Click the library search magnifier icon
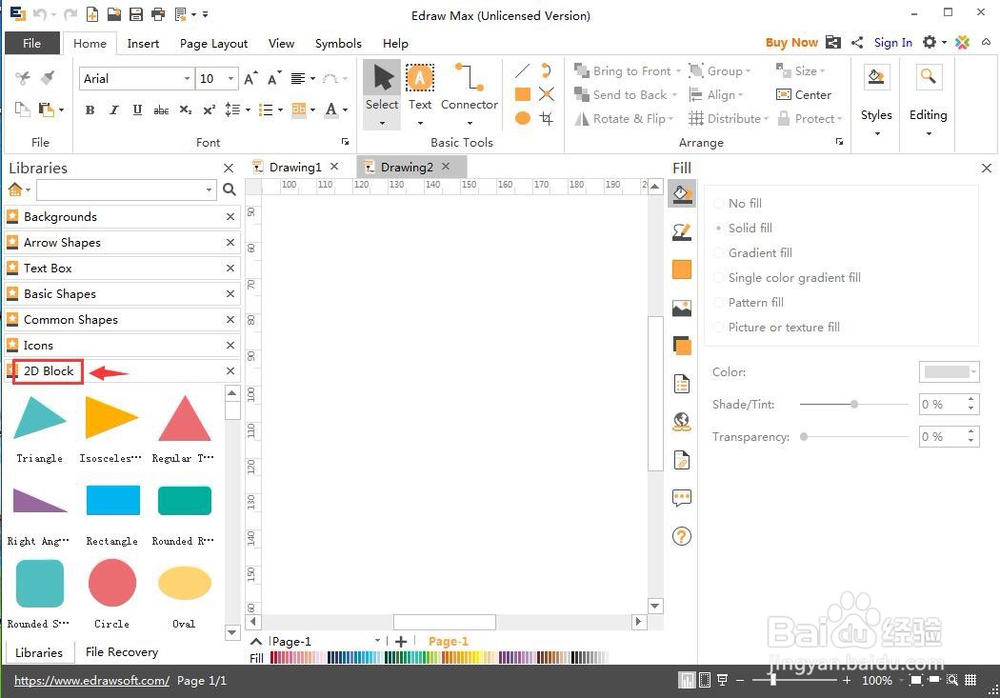 (230, 189)
